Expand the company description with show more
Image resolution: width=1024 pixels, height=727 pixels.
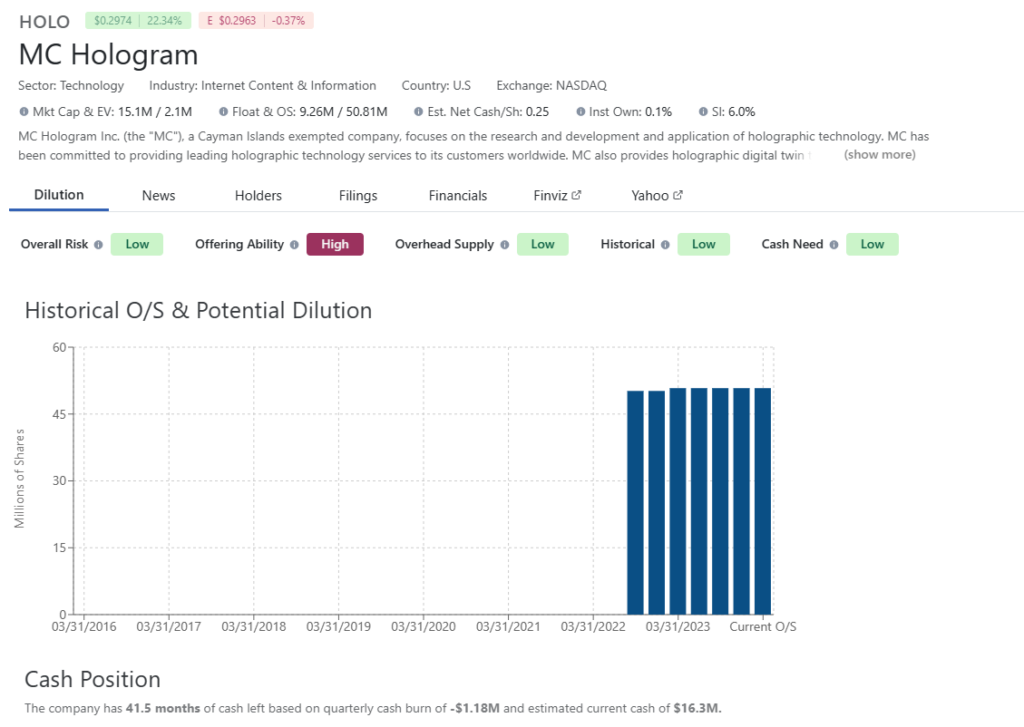coord(879,154)
